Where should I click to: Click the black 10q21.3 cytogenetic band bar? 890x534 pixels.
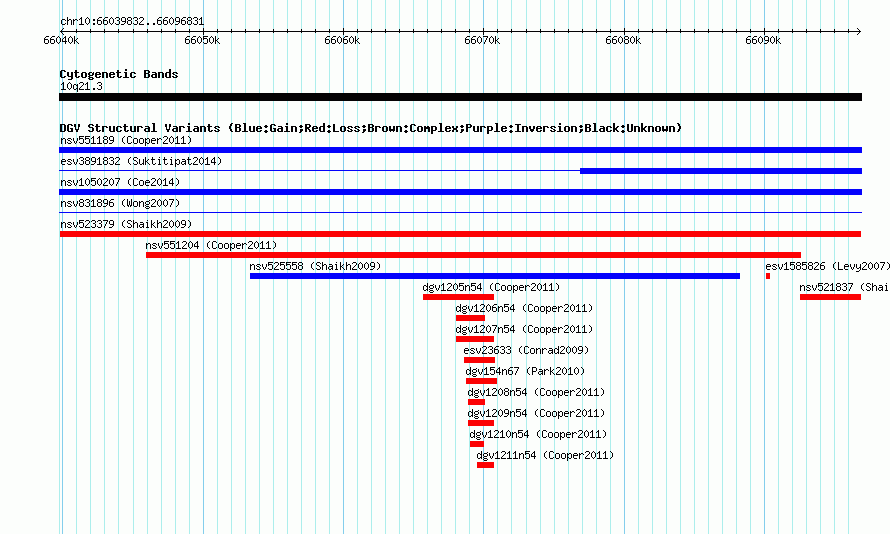click(460, 97)
